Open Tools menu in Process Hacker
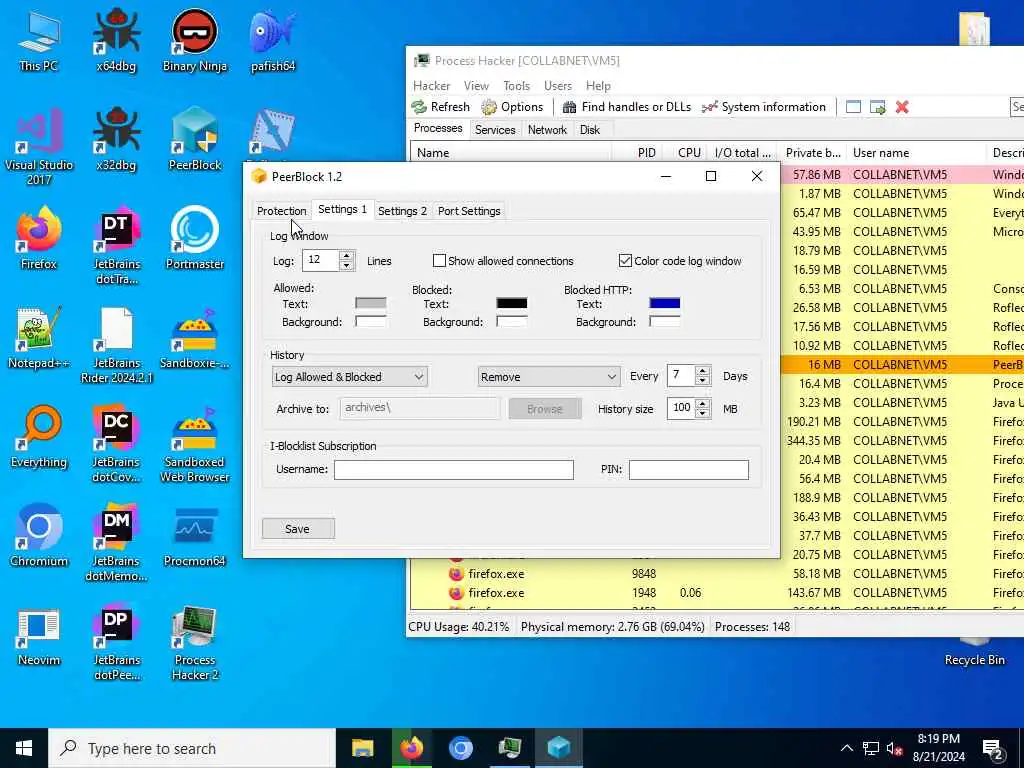Screen dimensions: 1024x768 click(517, 86)
